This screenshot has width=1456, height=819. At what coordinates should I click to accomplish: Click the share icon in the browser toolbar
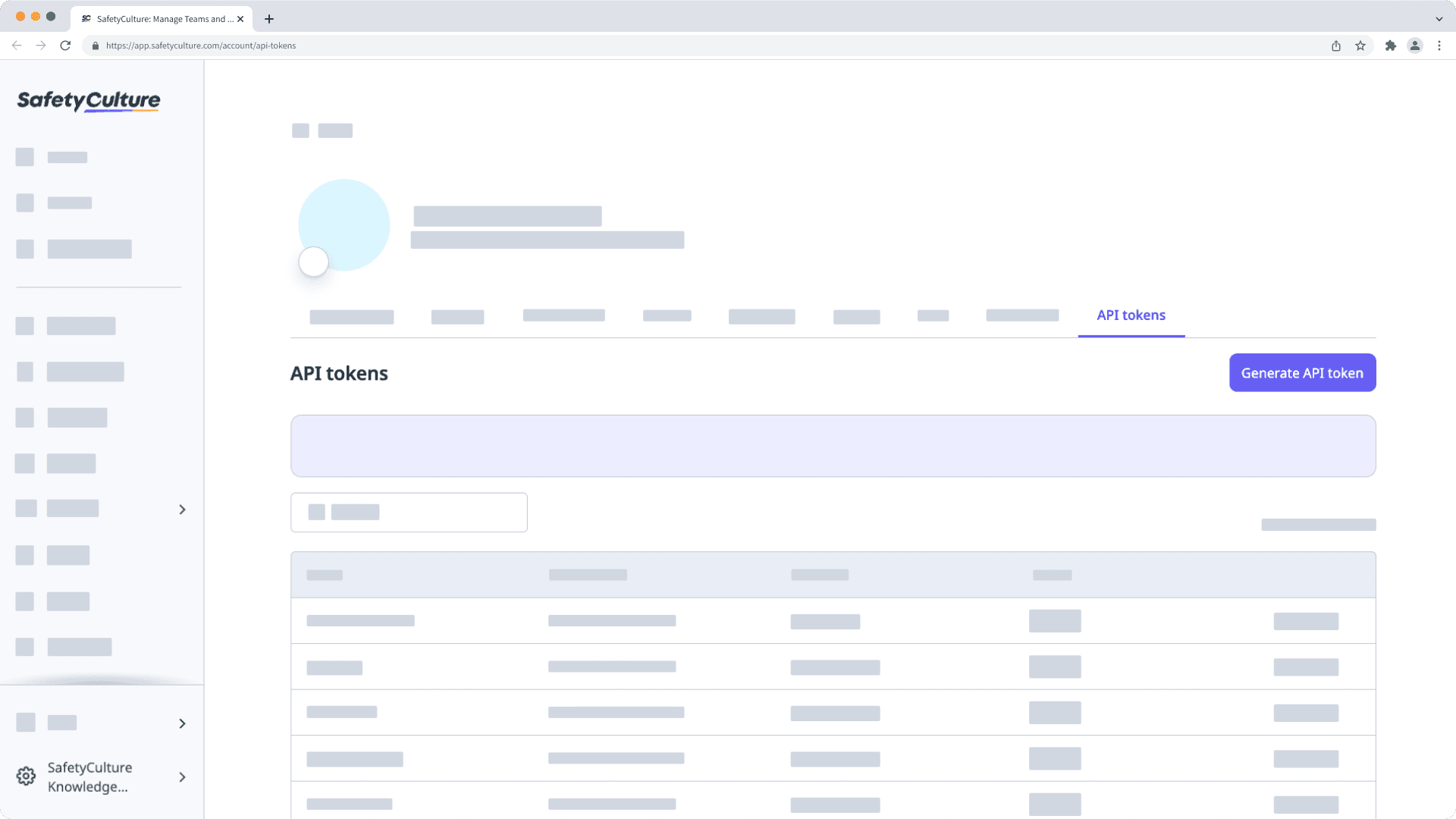tap(1335, 45)
